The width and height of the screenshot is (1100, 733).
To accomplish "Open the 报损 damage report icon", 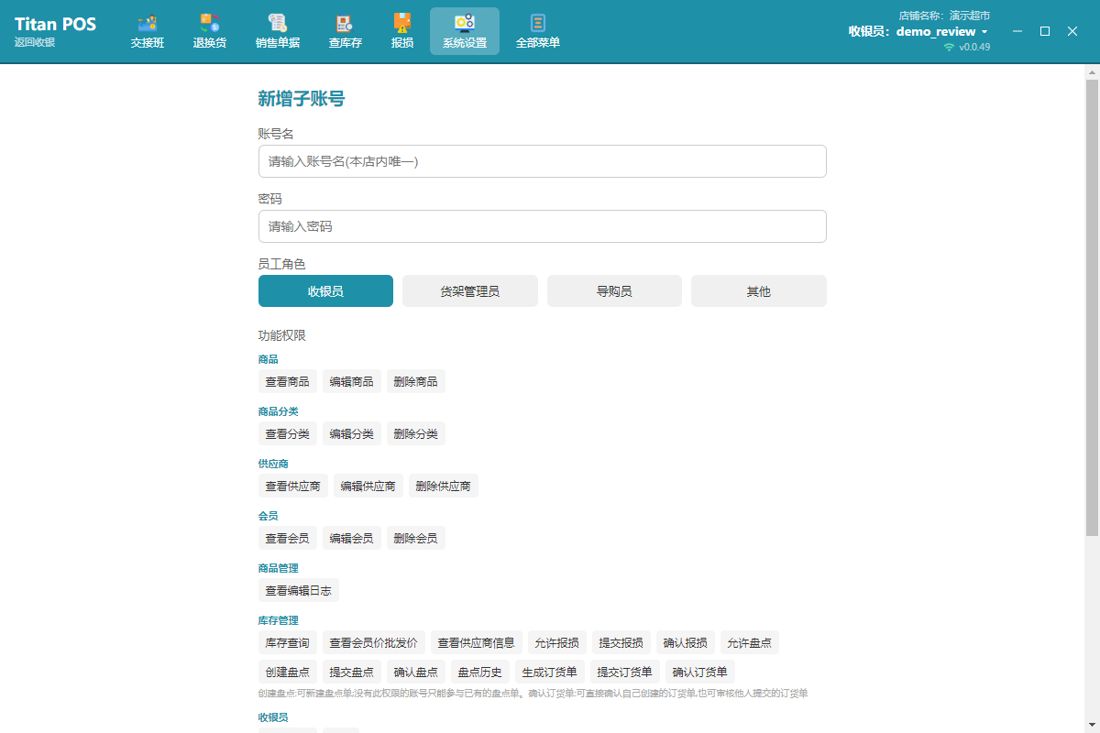I will pyautogui.click(x=402, y=32).
